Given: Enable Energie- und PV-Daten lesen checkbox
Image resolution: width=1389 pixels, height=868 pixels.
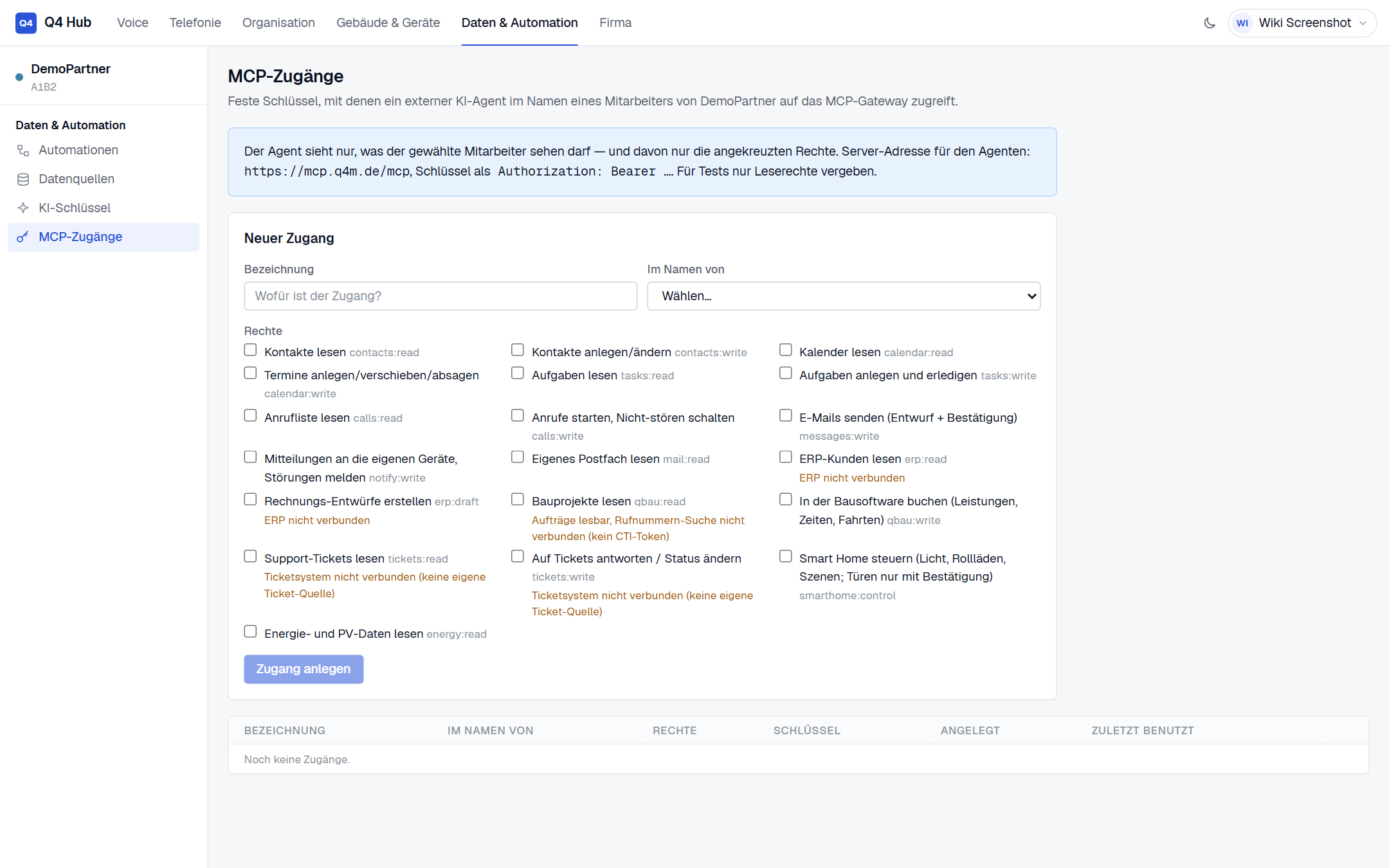Looking at the screenshot, I should (250, 631).
